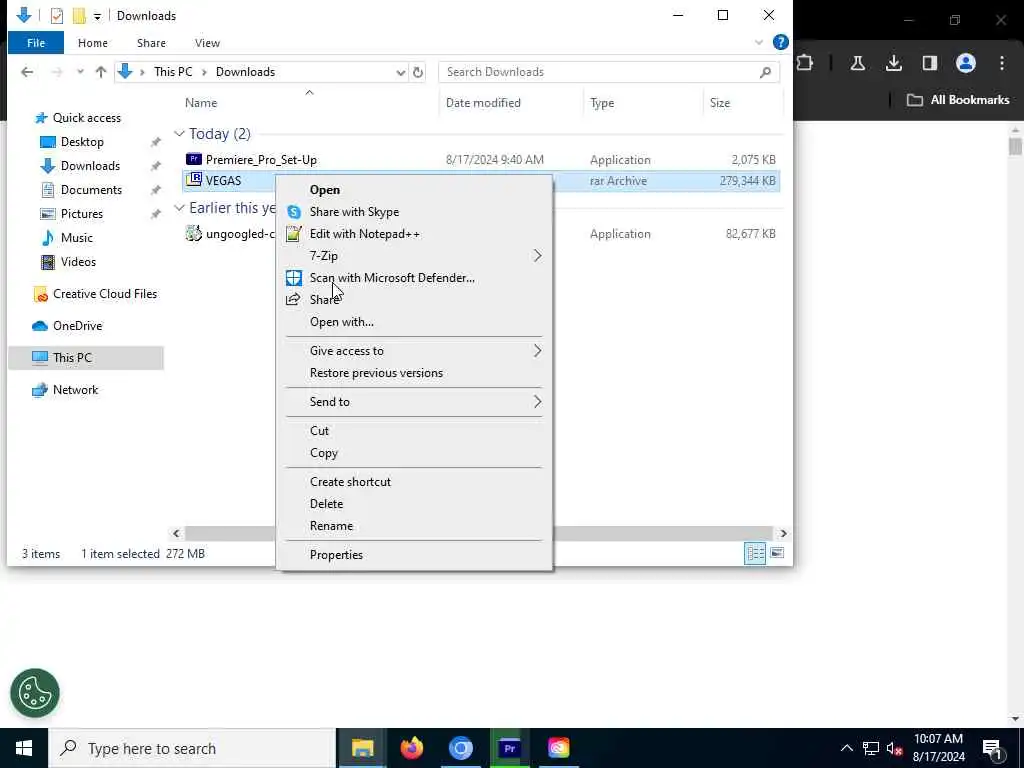This screenshot has width=1024, height=768.
Task: Collapse the Earlier this year group
Action: pos(179,208)
